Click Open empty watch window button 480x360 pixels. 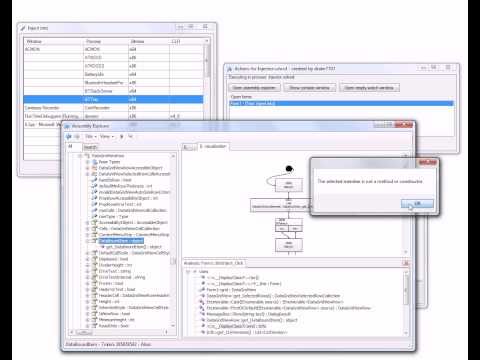369,88
